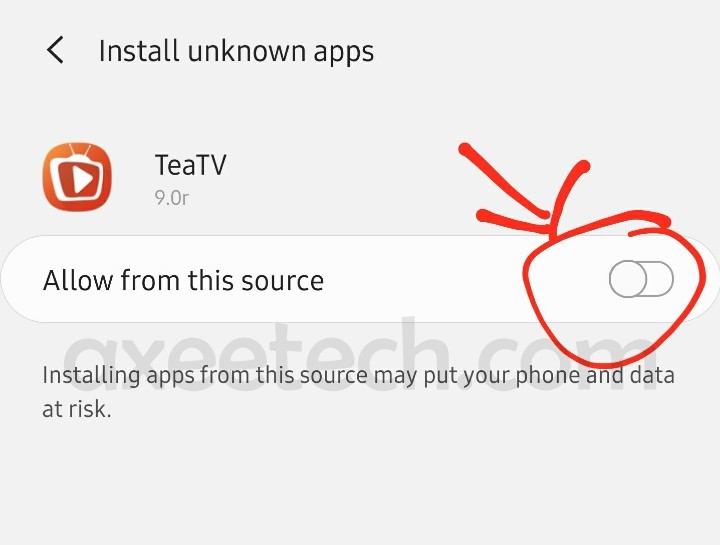Enable the Allow from this source switch
This screenshot has height=545, width=720.
(641, 279)
